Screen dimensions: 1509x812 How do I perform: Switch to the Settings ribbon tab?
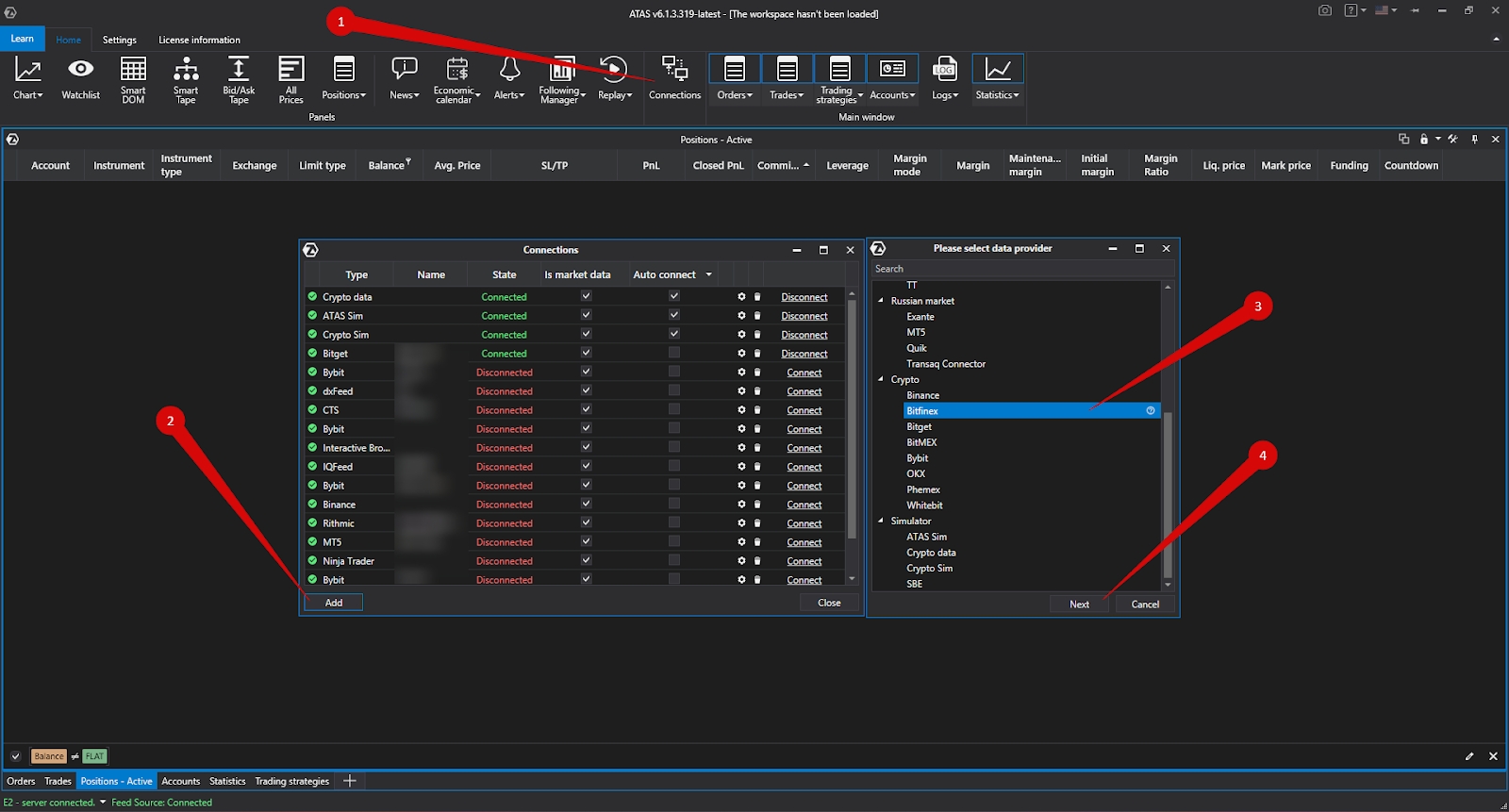point(119,40)
